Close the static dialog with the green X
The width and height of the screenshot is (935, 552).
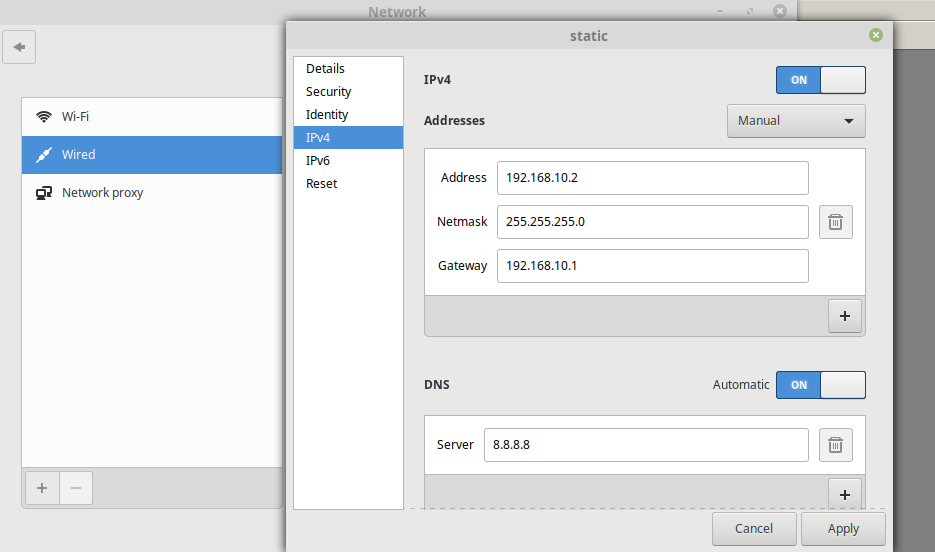[875, 35]
